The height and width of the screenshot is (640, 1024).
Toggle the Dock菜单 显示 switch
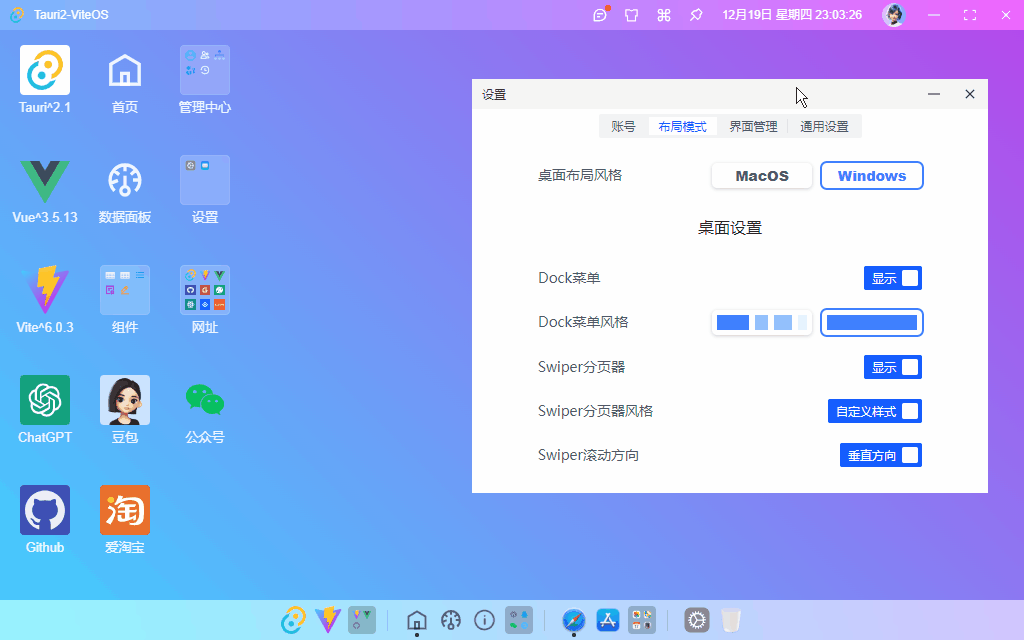click(x=893, y=278)
